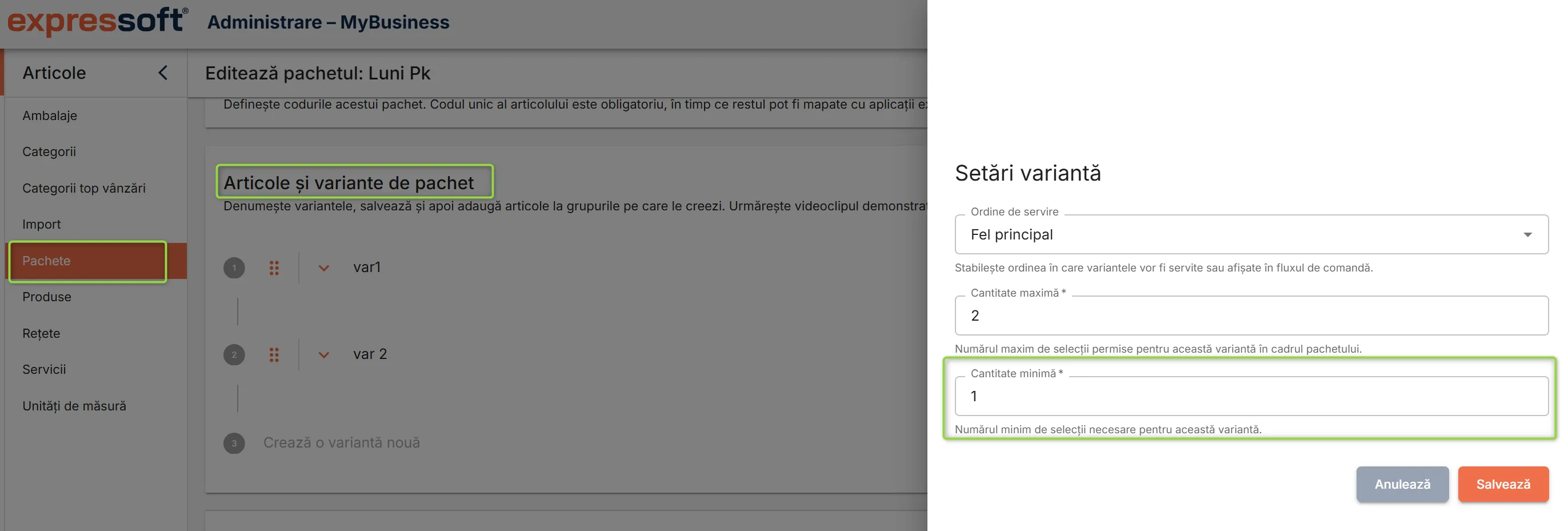Viewport: 1568px width, 531px height.
Task: Click the drag handle next to var 2
Action: [x=274, y=355]
